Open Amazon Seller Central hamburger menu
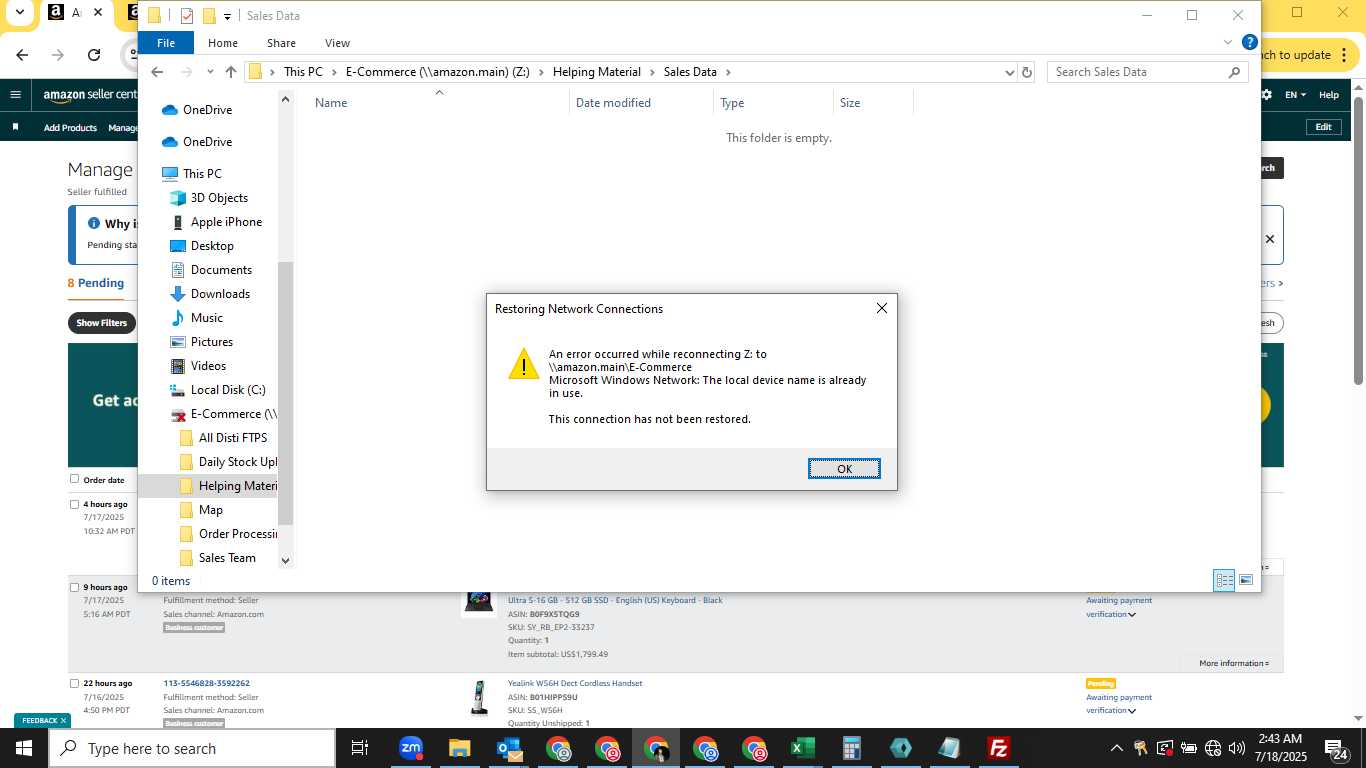The height and width of the screenshot is (768, 1366). click(x=15, y=95)
